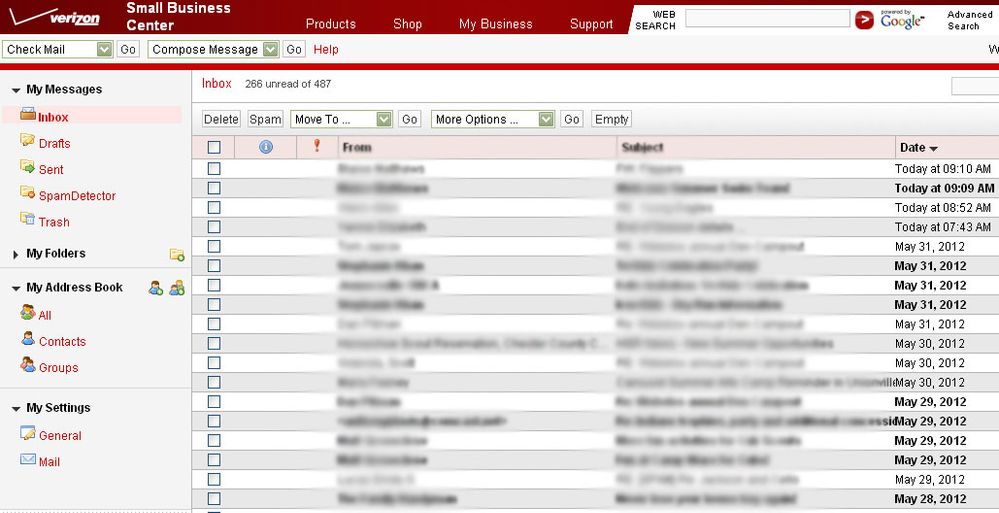
Task: Click the Help link
Action: click(326, 49)
